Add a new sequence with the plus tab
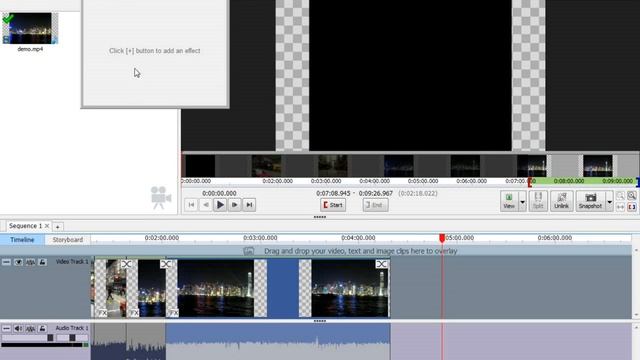Image resolution: width=640 pixels, height=360 pixels. coord(58,227)
